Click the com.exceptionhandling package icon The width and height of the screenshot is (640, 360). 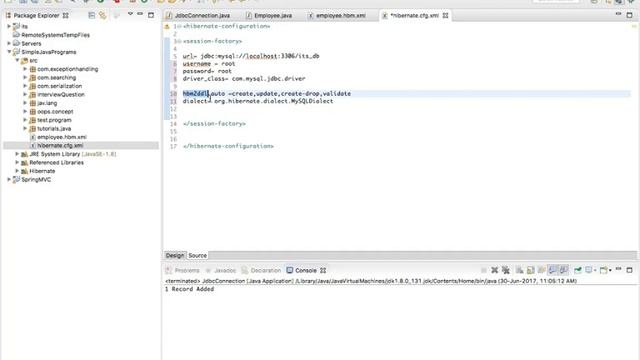click(33, 69)
